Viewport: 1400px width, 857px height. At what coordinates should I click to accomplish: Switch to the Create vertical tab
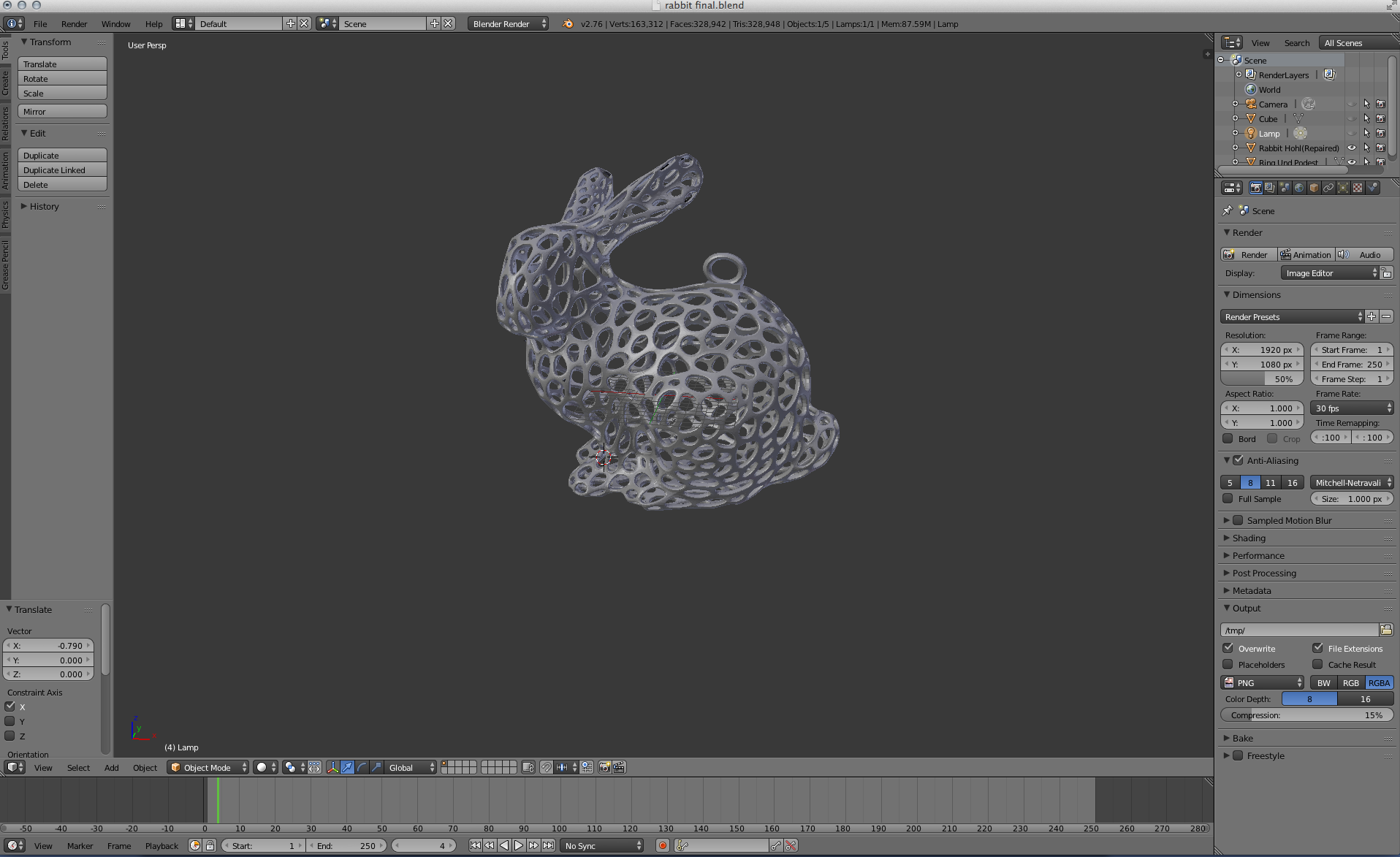[x=5, y=83]
